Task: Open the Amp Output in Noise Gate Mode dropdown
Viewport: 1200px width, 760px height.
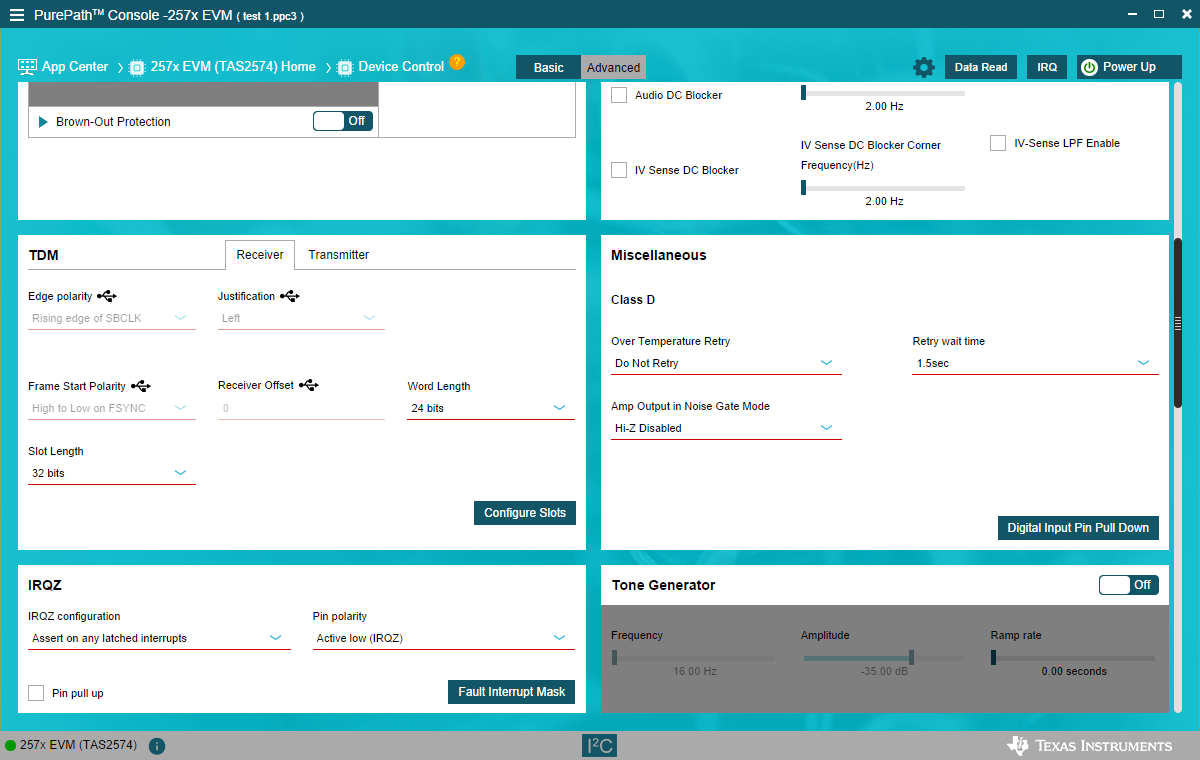Action: pos(726,428)
